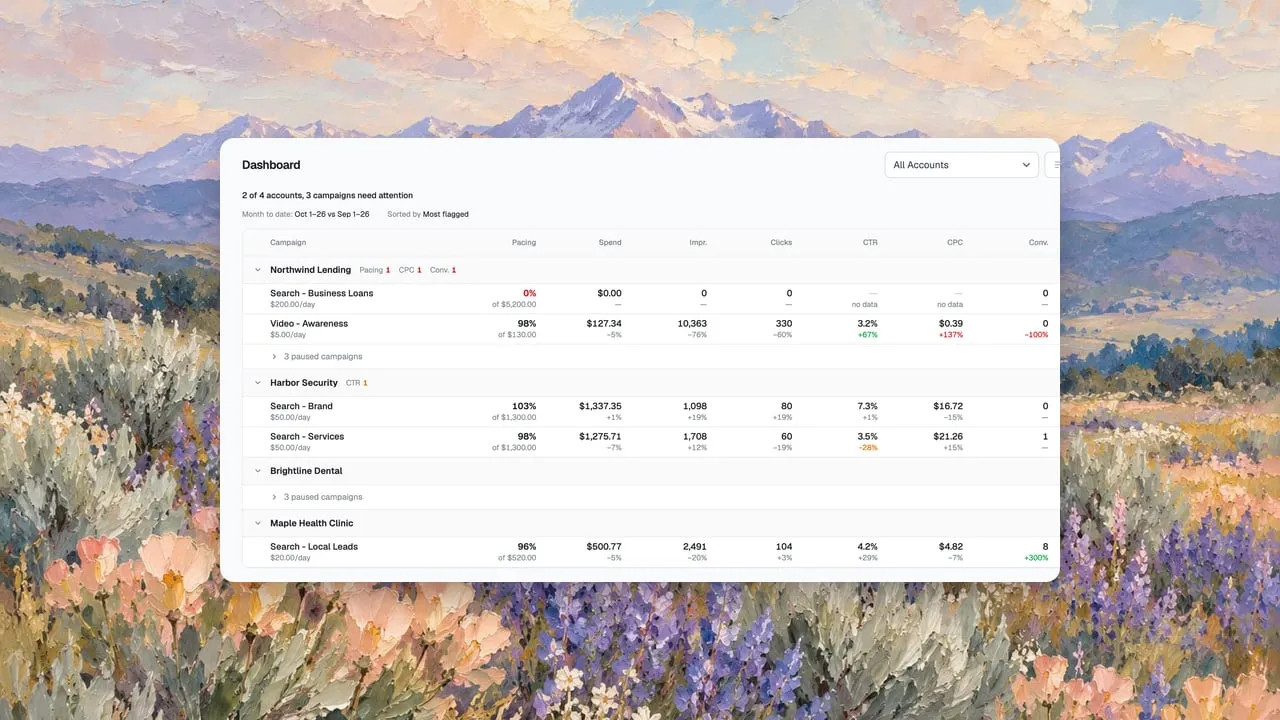Click the green +300% conversions change

pos(1037,558)
